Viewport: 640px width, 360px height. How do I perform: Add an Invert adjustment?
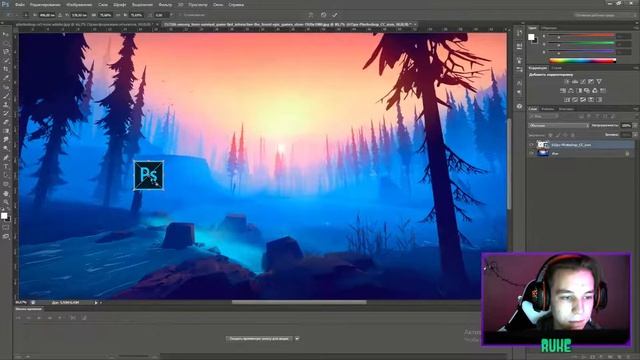[x=567, y=100]
